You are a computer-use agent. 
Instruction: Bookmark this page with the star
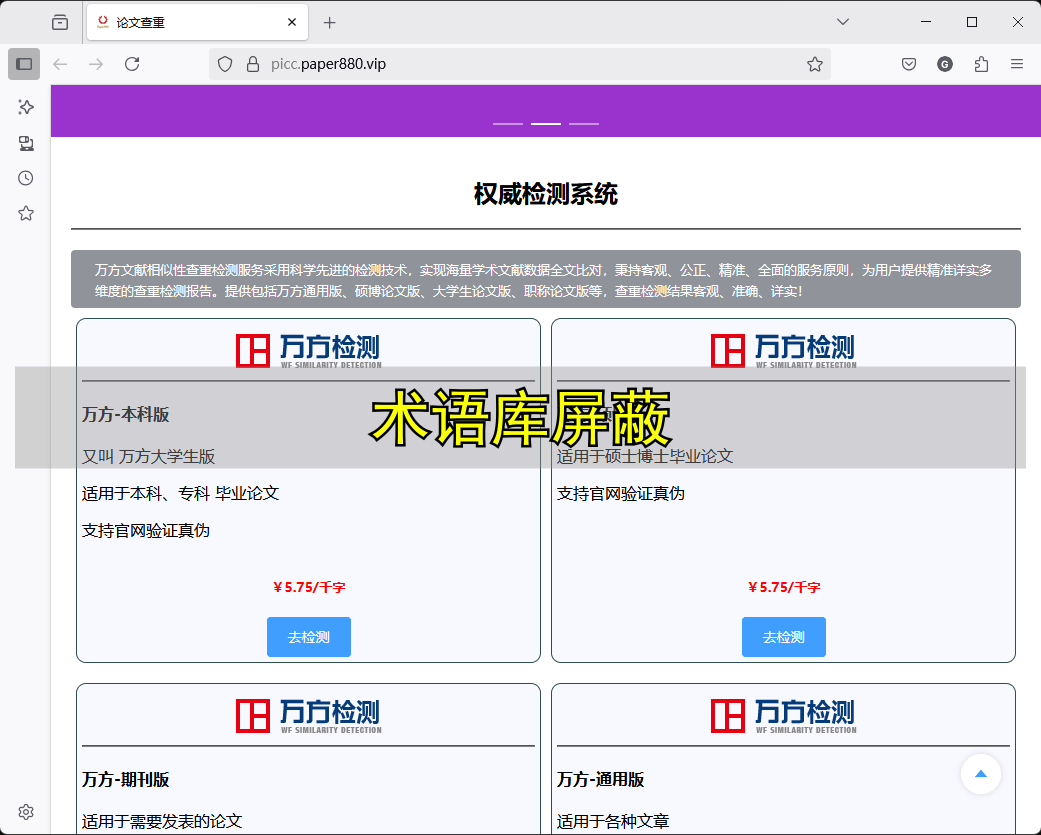pyautogui.click(x=815, y=64)
